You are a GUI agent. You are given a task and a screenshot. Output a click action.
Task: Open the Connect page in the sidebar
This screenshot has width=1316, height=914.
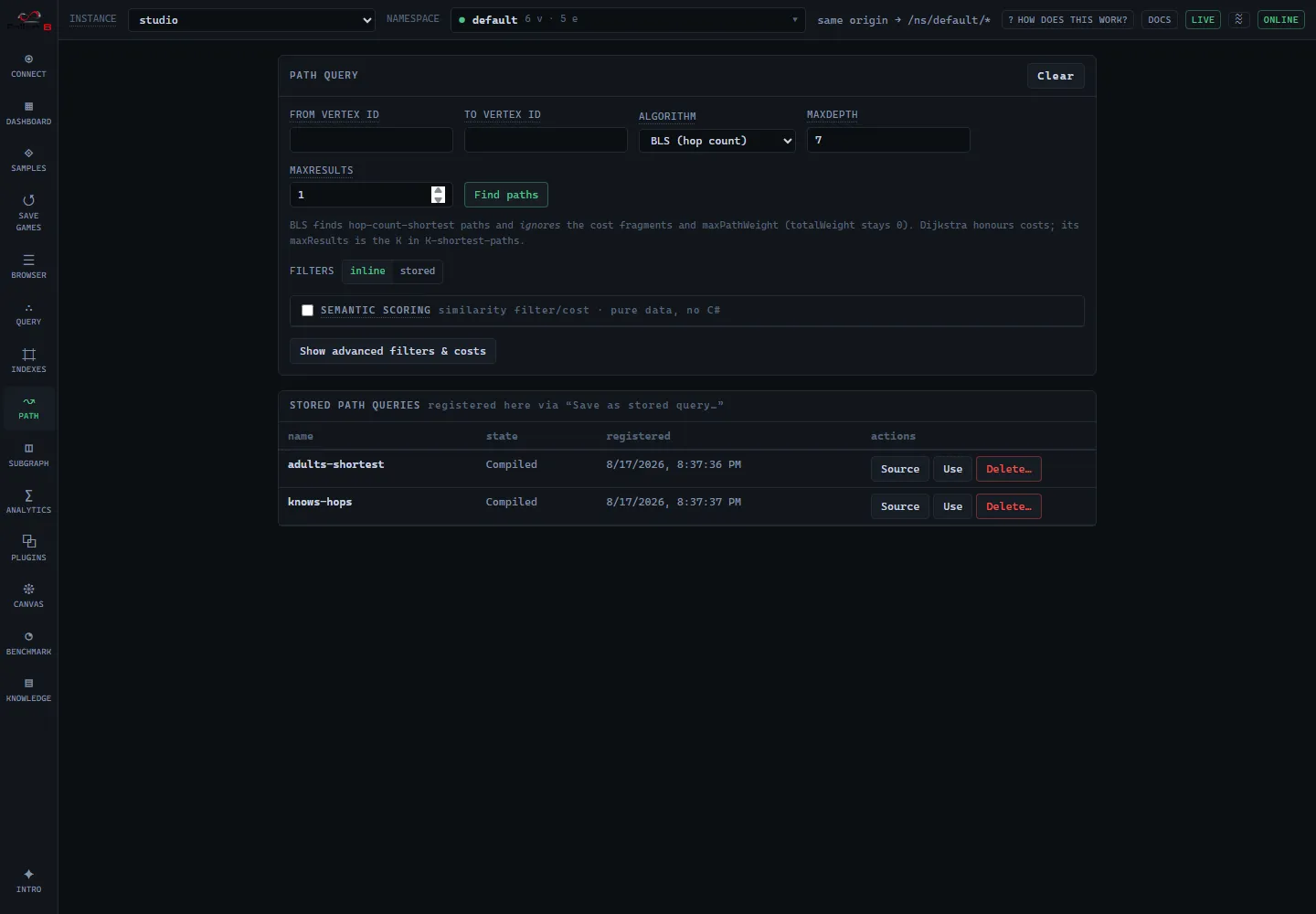28,66
